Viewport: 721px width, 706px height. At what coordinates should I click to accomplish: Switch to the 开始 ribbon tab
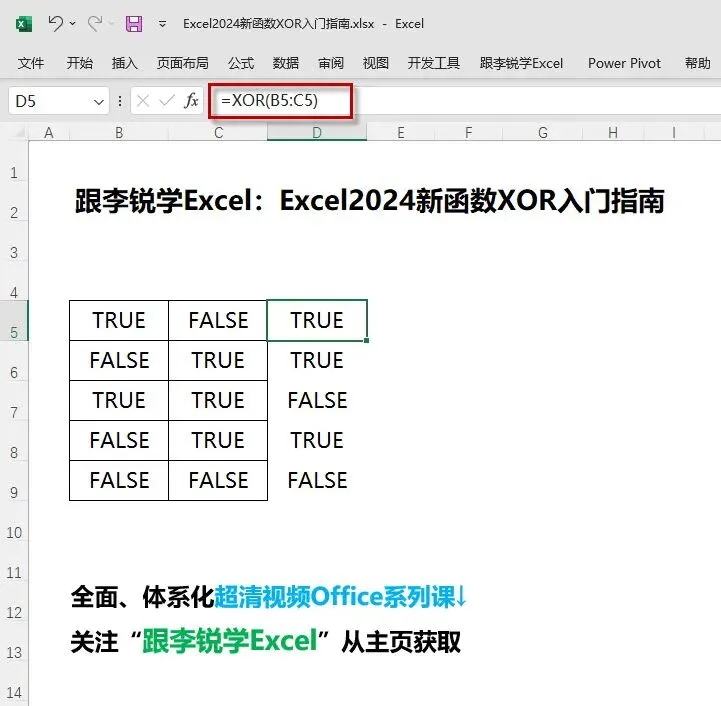(80, 63)
